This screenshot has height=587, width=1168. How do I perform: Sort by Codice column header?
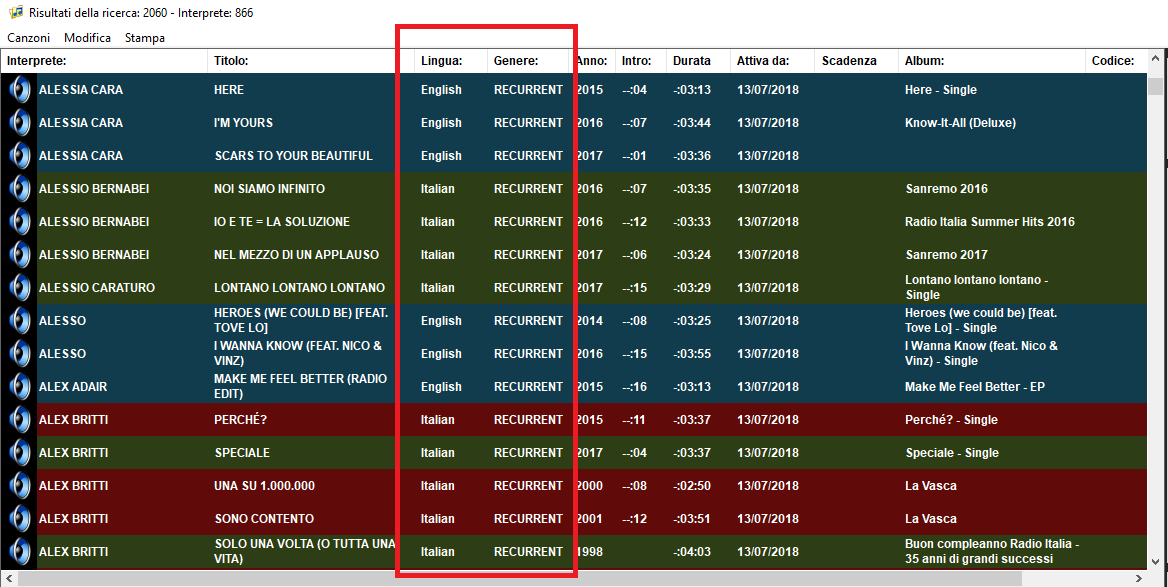pyautogui.click(x=1116, y=61)
